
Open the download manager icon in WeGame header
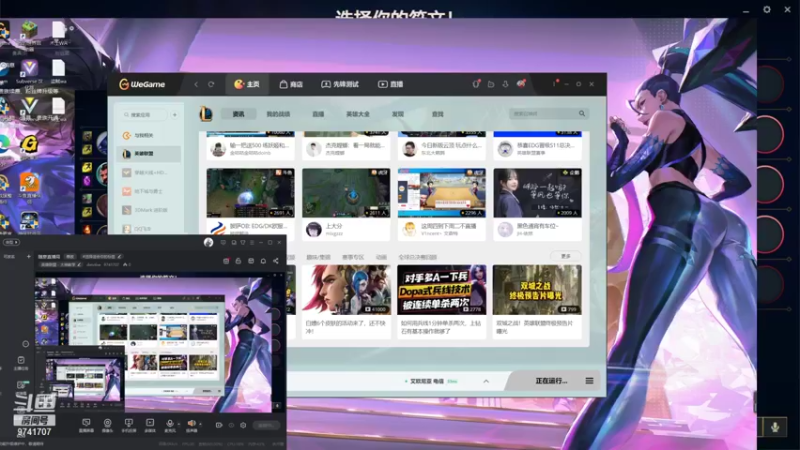click(x=506, y=84)
